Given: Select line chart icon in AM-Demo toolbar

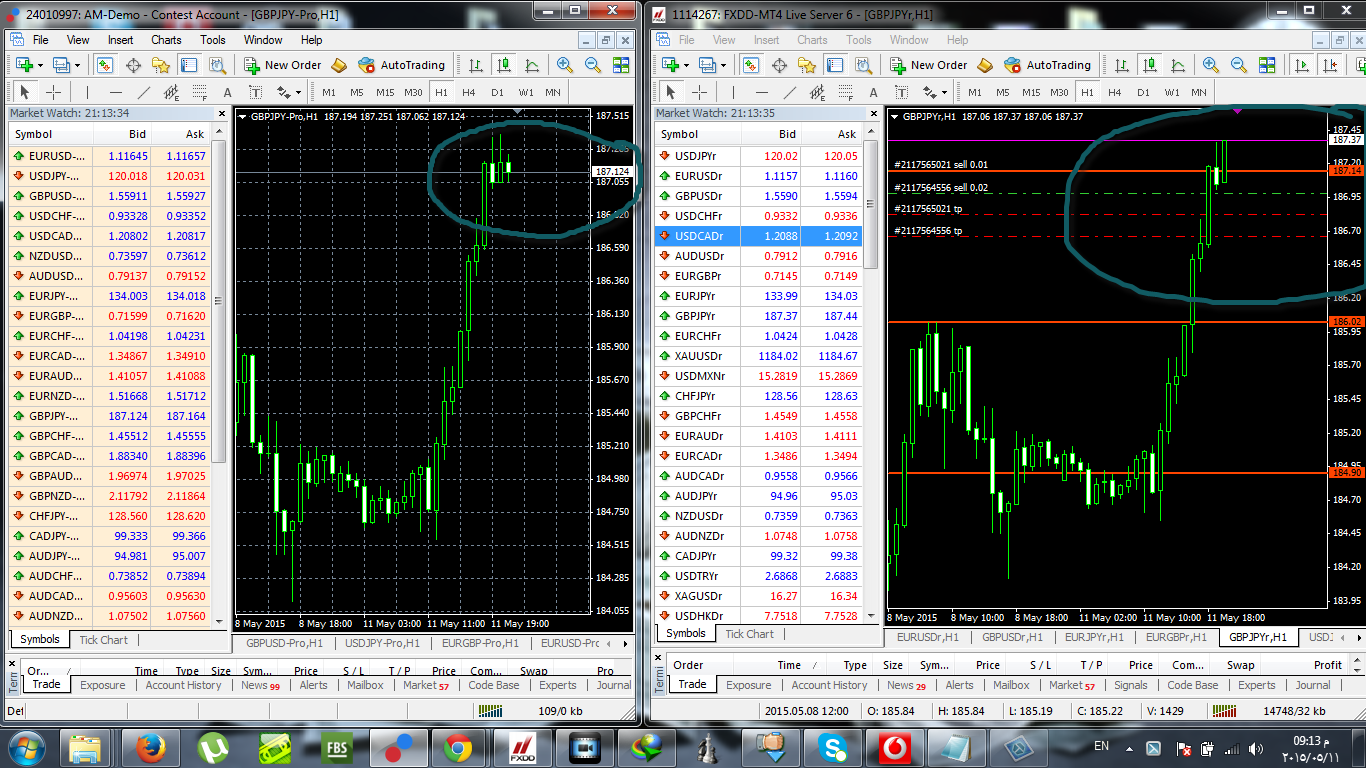Looking at the screenshot, I should coord(532,65).
